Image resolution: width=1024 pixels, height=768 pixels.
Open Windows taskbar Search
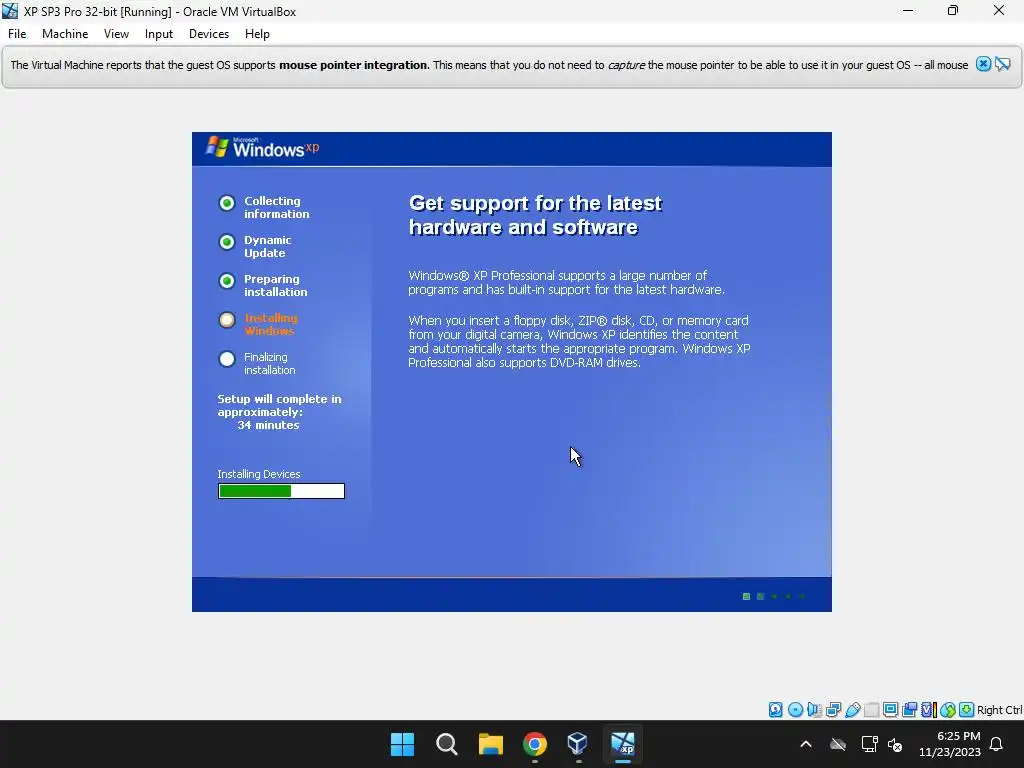coord(447,744)
